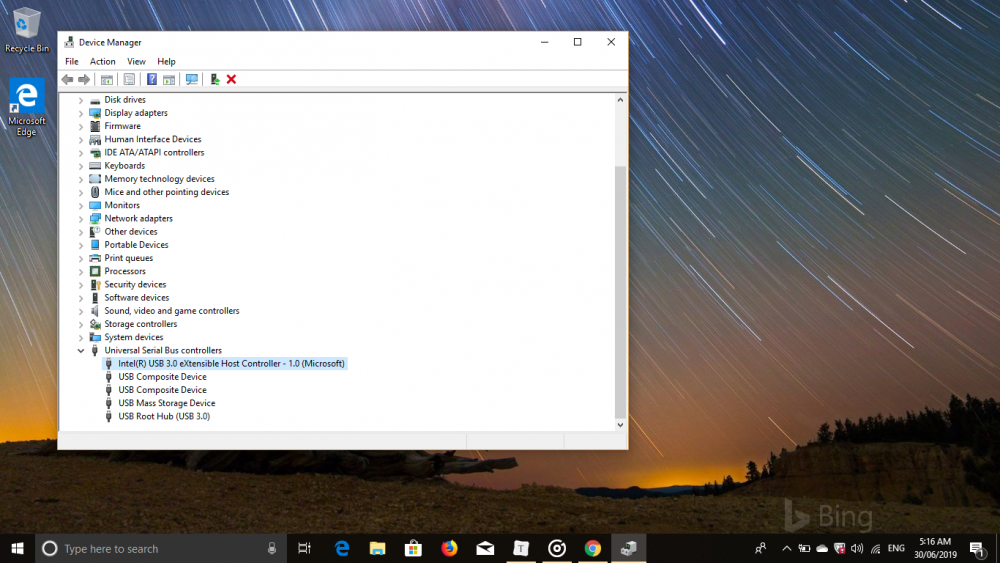Screen dimensions: 1000x563
Task: Select USB Mass Storage Device entry
Action: 166,403
